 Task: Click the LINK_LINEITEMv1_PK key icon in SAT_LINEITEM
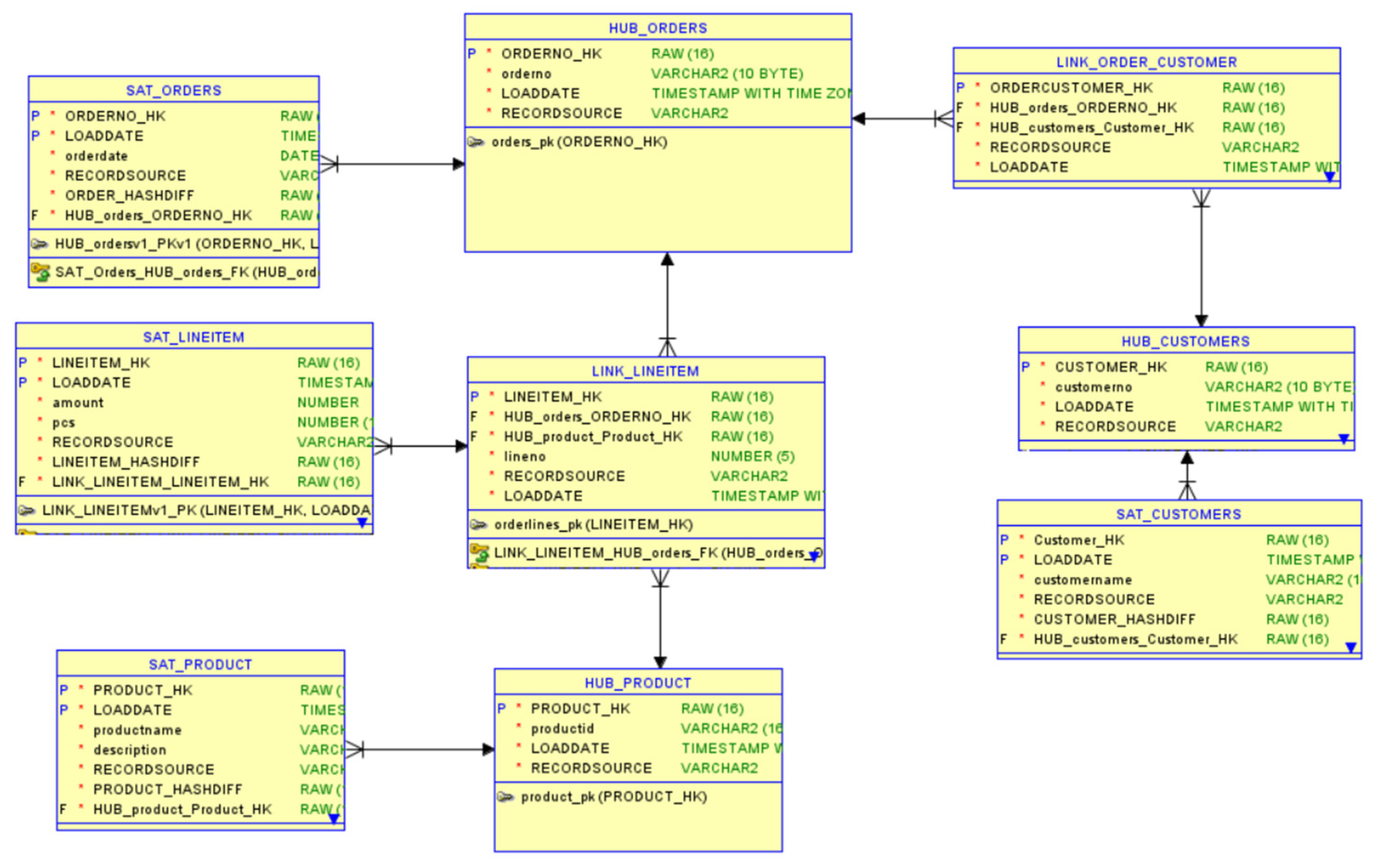(26, 511)
